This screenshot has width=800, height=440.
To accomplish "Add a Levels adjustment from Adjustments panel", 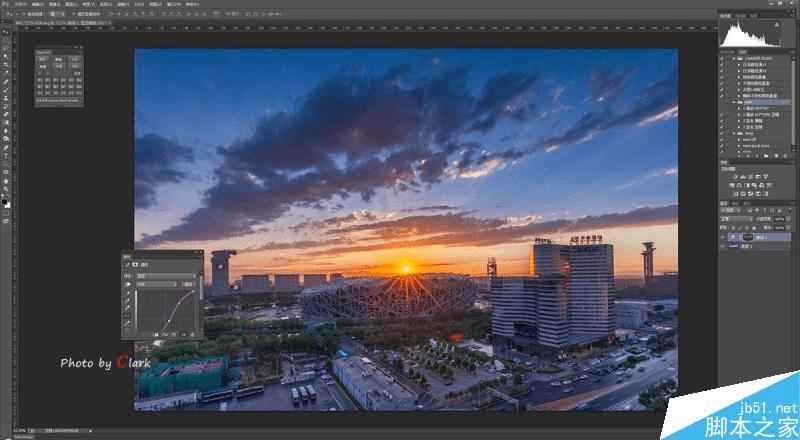I will 742,177.
